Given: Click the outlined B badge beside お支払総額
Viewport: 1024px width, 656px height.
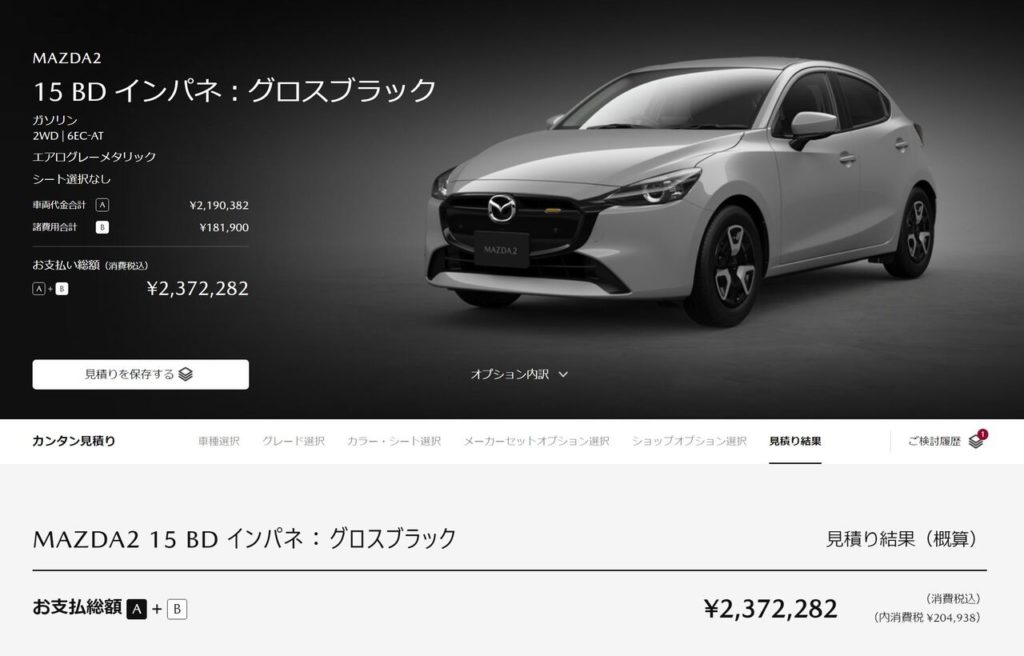Looking at the screenshot, I should [x=177, y=609].
